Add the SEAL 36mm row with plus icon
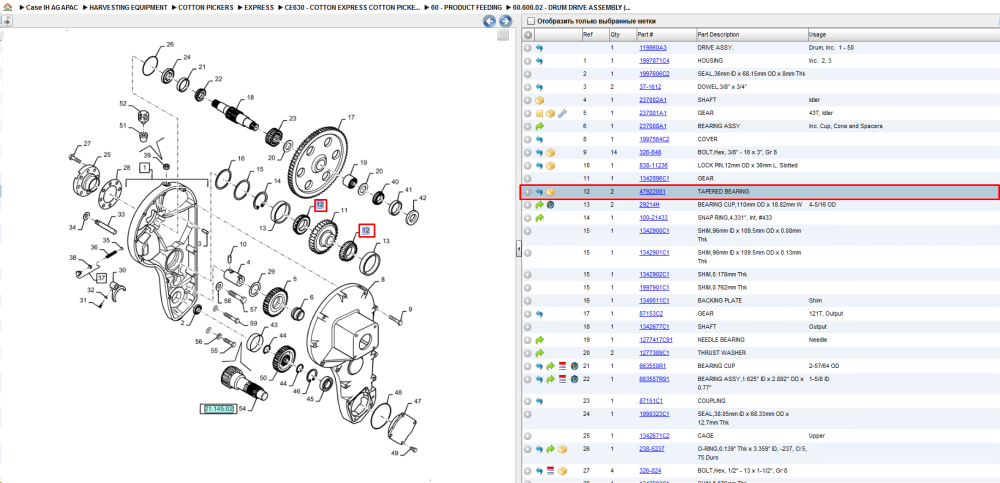1000x483 pixels. tap(528, 73)
